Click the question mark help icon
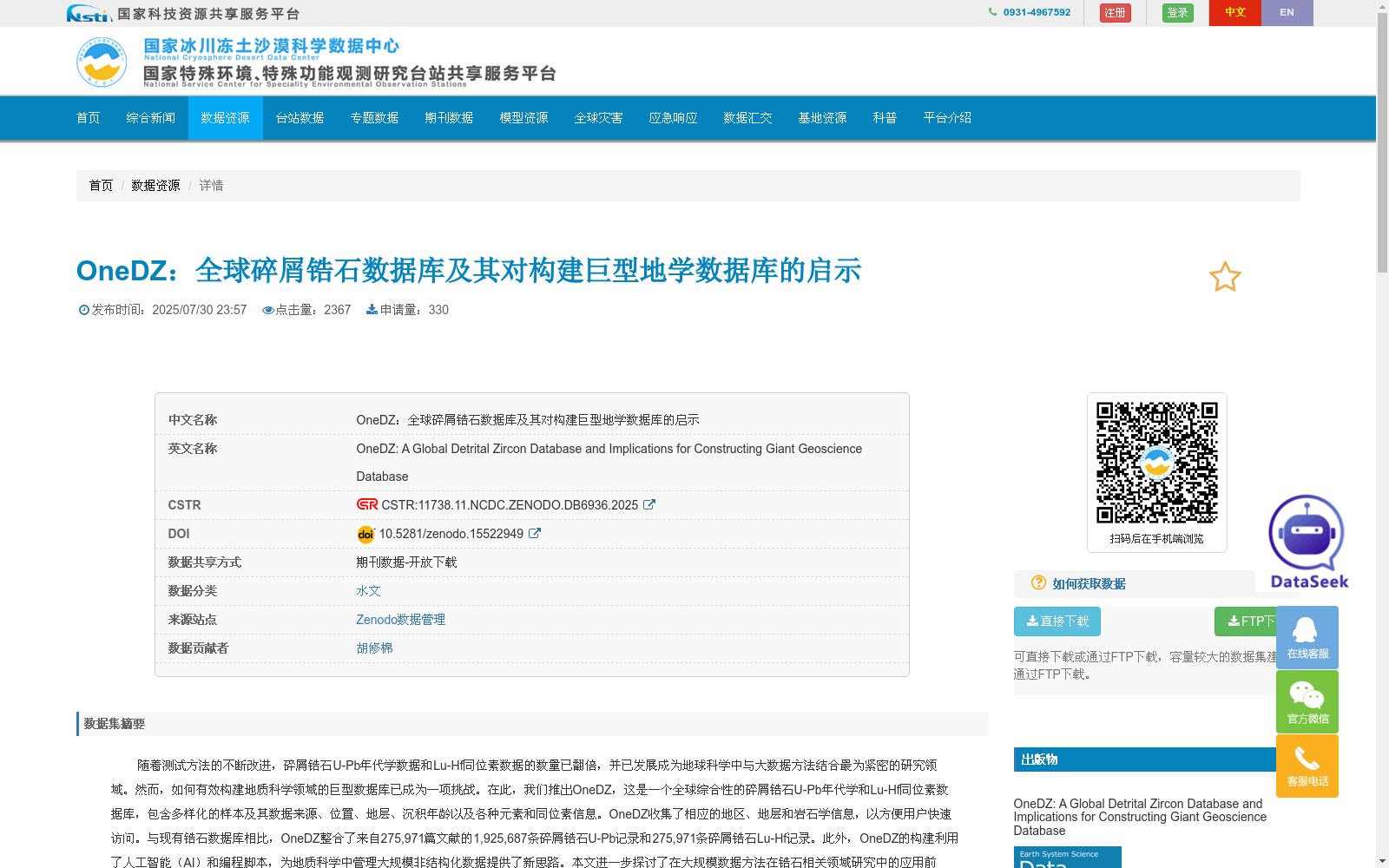 coord(1038,582)
